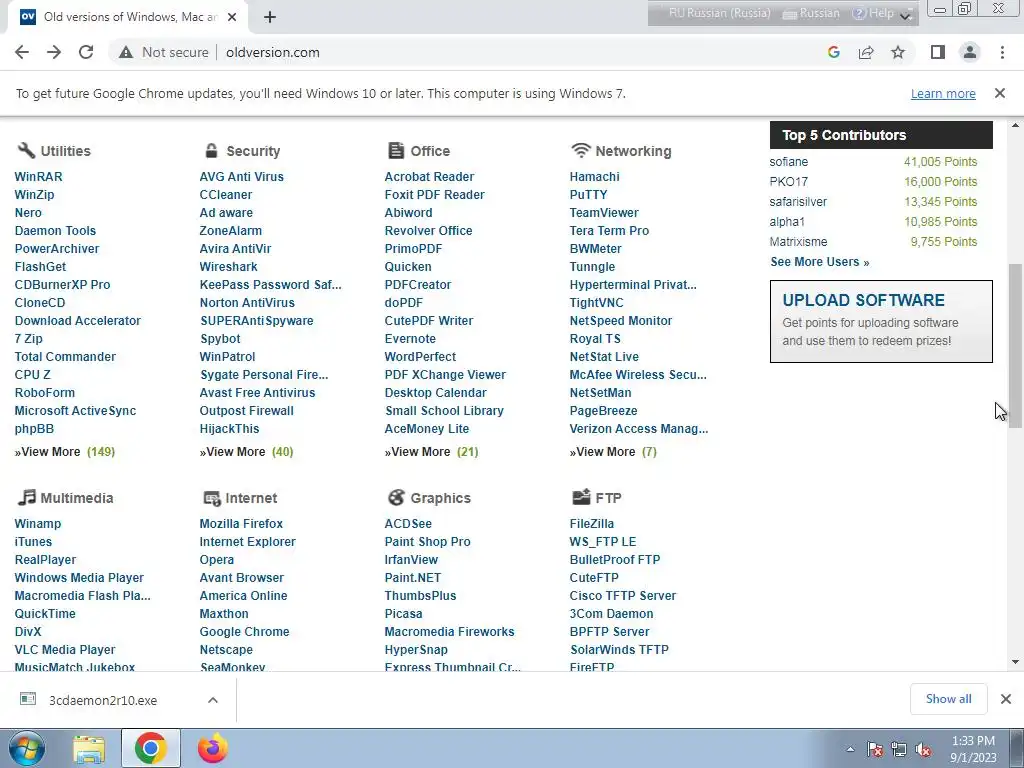The image size is (1024, 768).
Task: Click the Graphics category icon
Action: pyautogui.click(x=396, y=498)
